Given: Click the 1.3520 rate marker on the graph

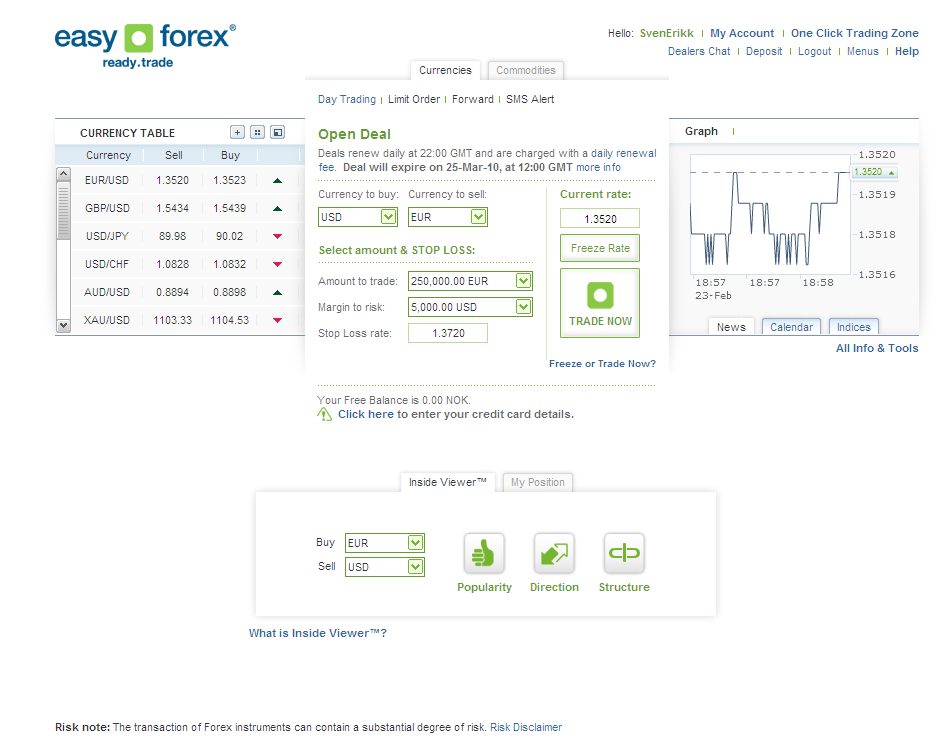Looking at the screenshot, I should point(875,172).
